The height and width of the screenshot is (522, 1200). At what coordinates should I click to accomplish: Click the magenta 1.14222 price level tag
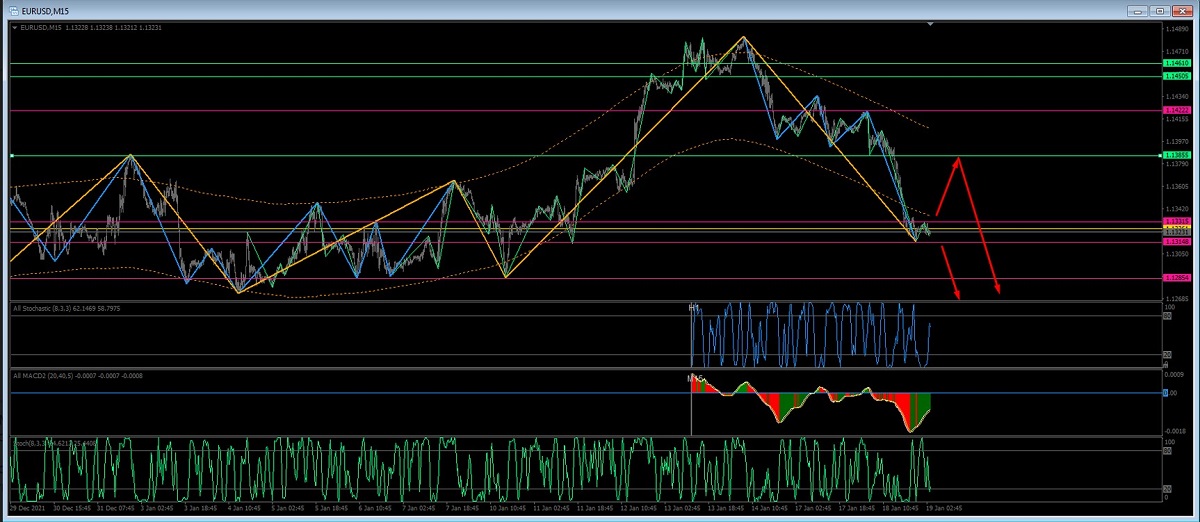pos(1175,110)
